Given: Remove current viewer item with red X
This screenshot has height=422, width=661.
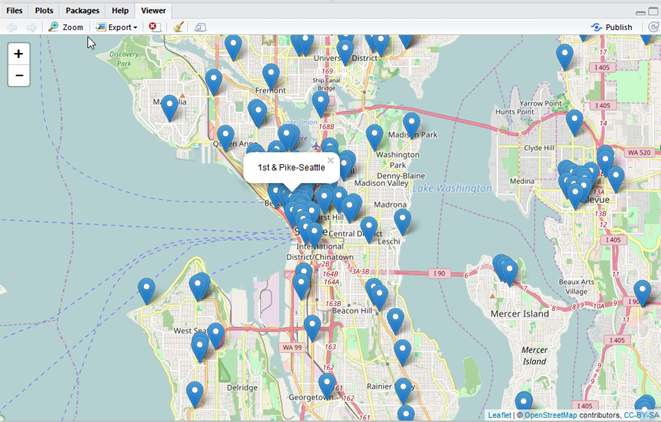Looking at the screenshot, I should pos(154,27).
